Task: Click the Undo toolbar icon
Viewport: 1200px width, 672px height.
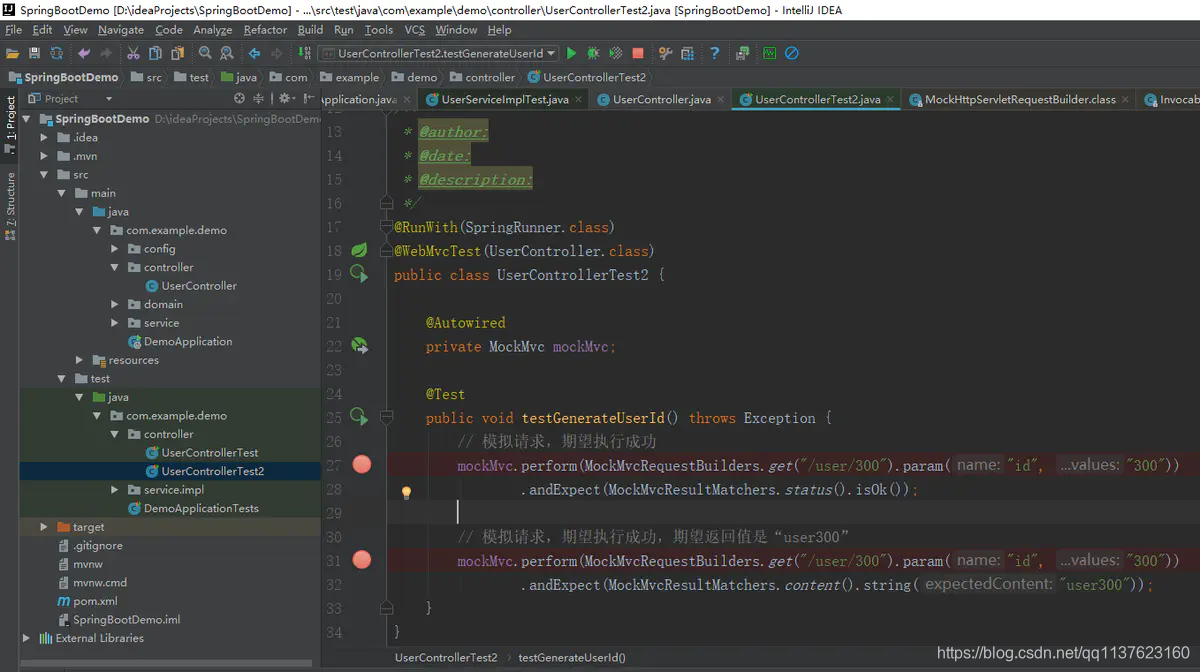Action: coord(84,53)
